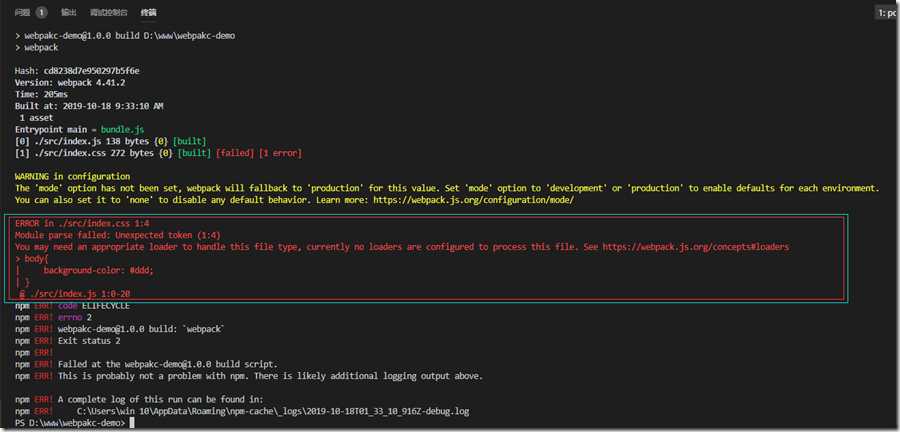Click the problems count badge showing 1
The width and height of the screenshot is (900, 432).
point(41,12)
